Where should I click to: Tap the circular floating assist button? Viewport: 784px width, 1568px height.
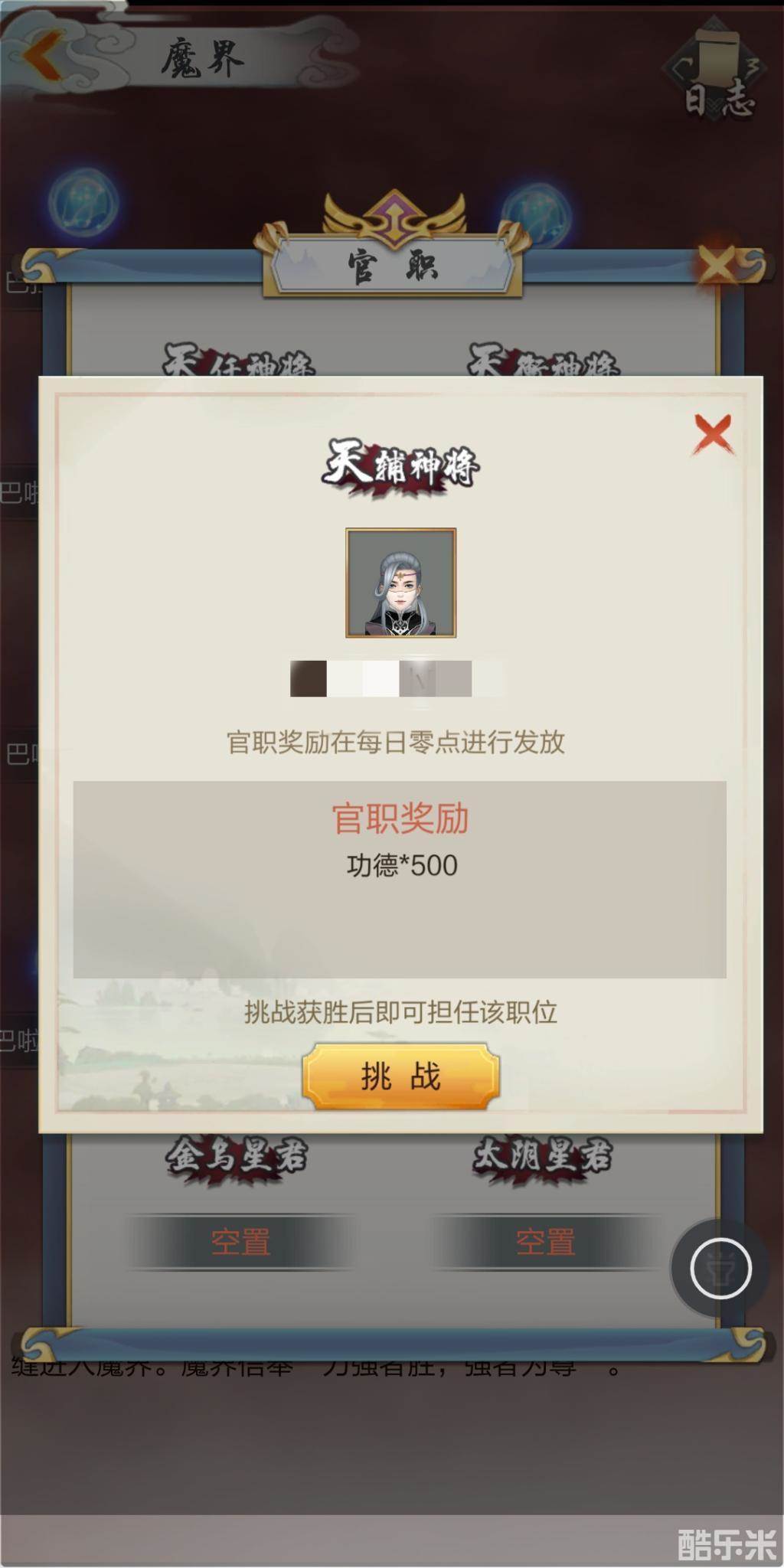pyautogui.click(x=720, y=1268)
